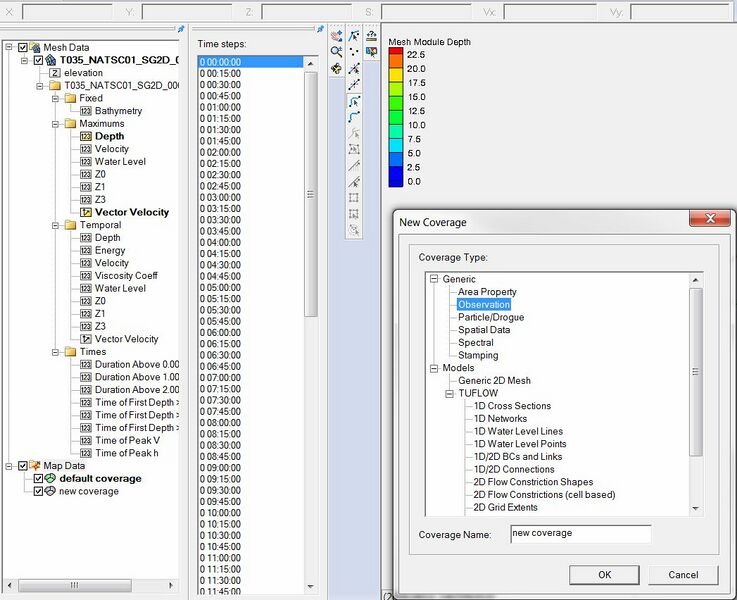The height and width of the screenshot is (600, 737).
Task: Click the Coverage Type list up-arrow button
Action: 696,280
